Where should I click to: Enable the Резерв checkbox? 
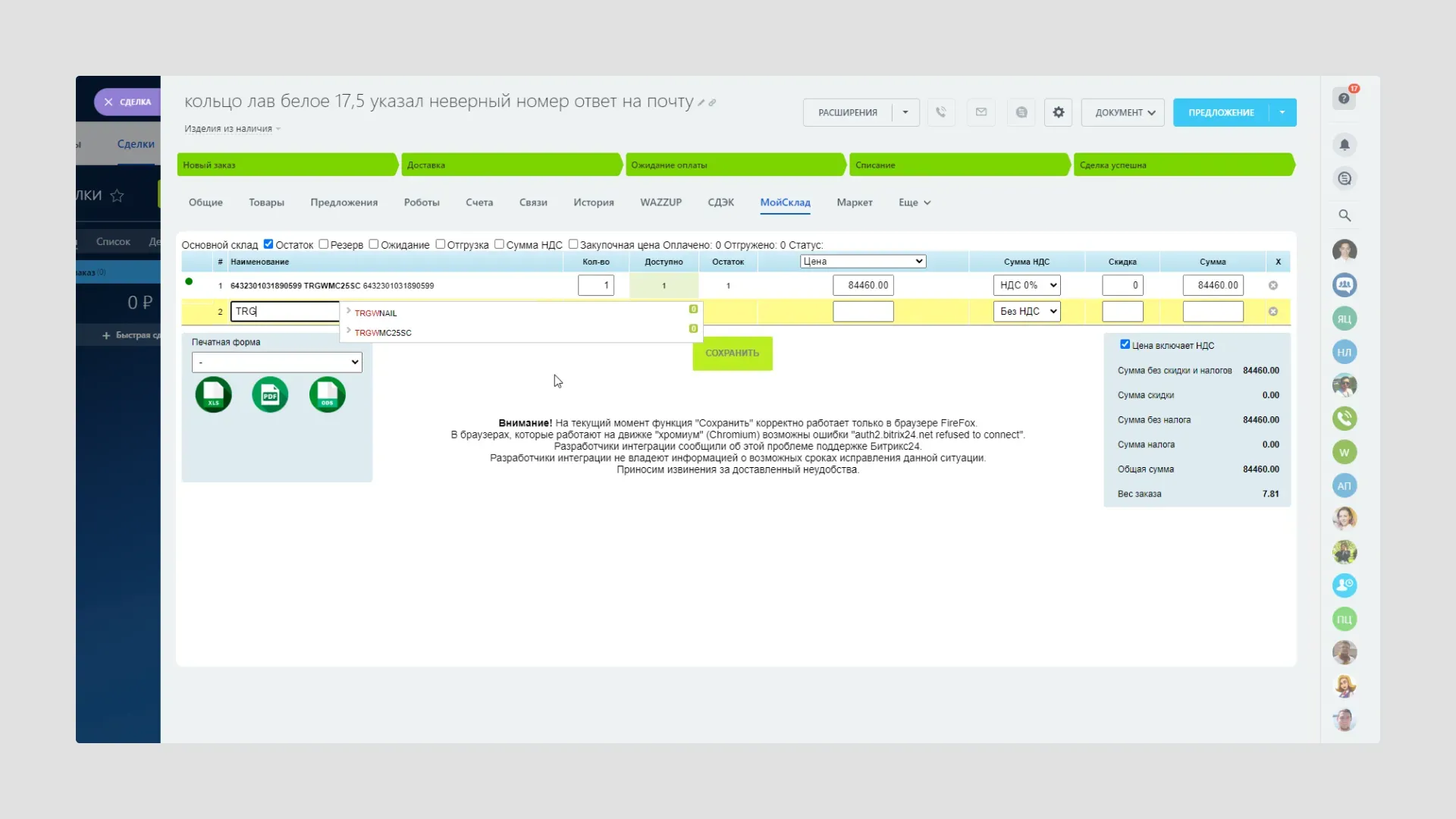tap(324, 244)
